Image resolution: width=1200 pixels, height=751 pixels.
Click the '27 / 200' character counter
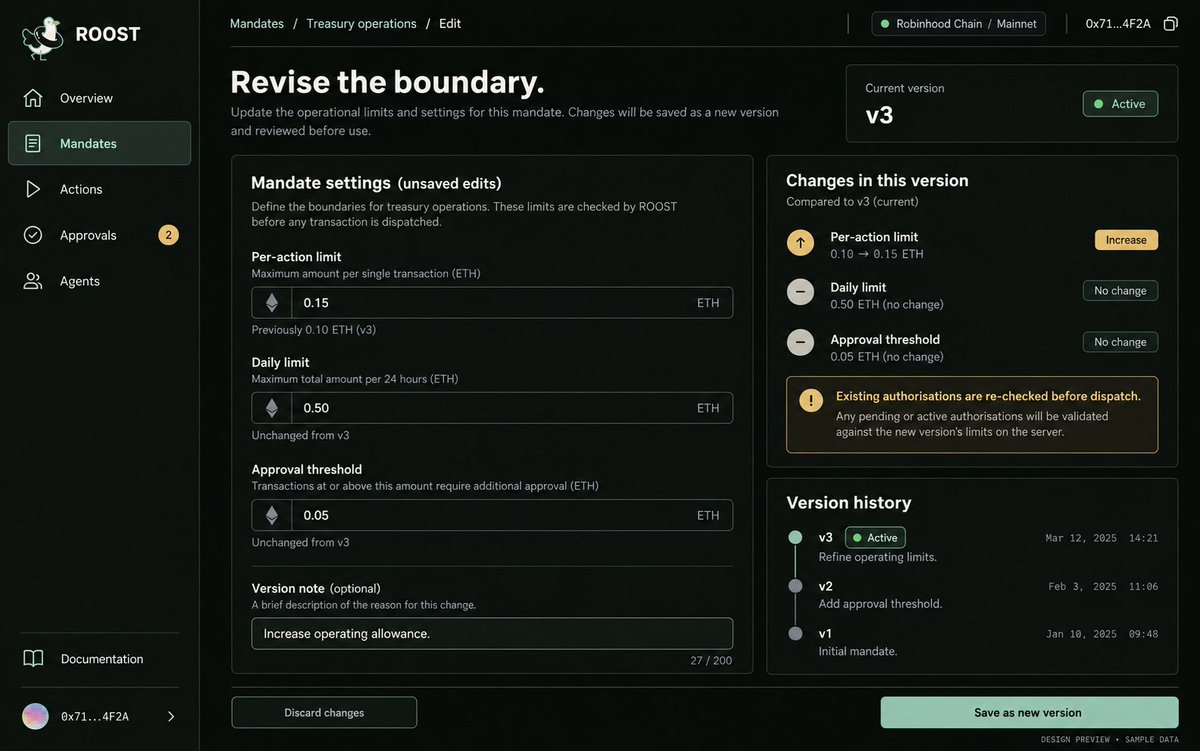[711, 661]
